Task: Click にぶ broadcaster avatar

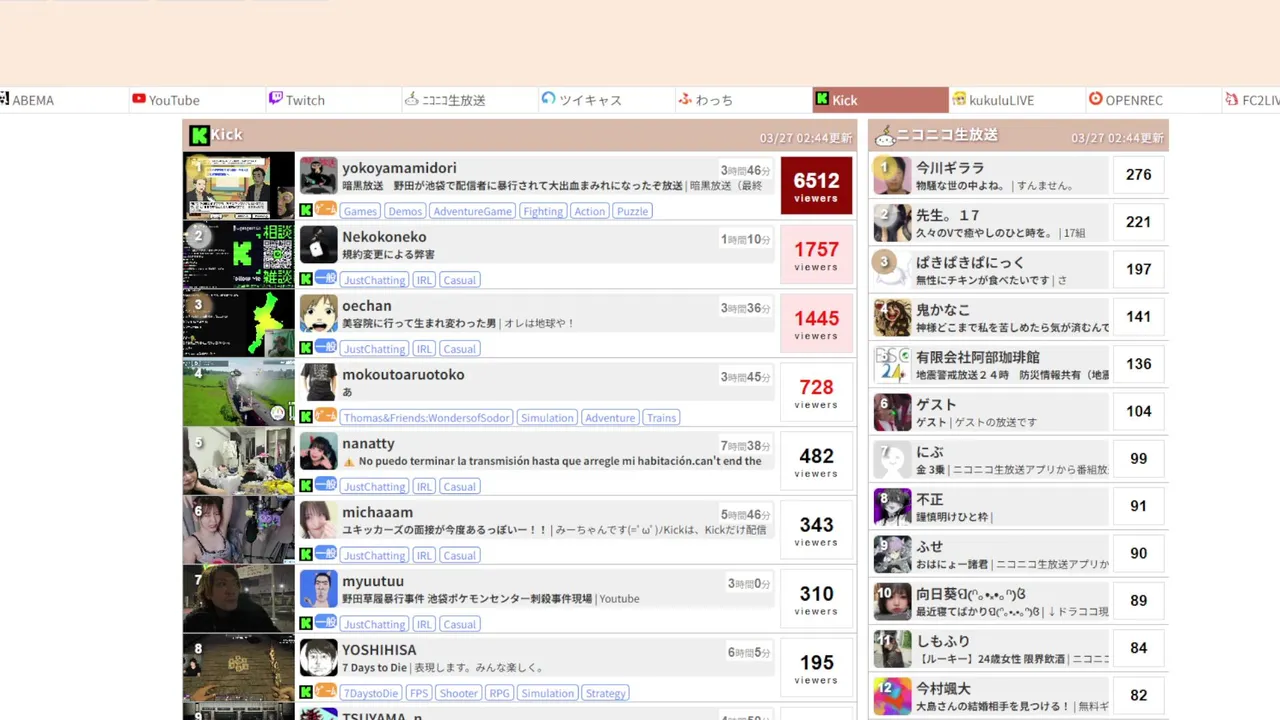Action: click(x=892, y=460)
